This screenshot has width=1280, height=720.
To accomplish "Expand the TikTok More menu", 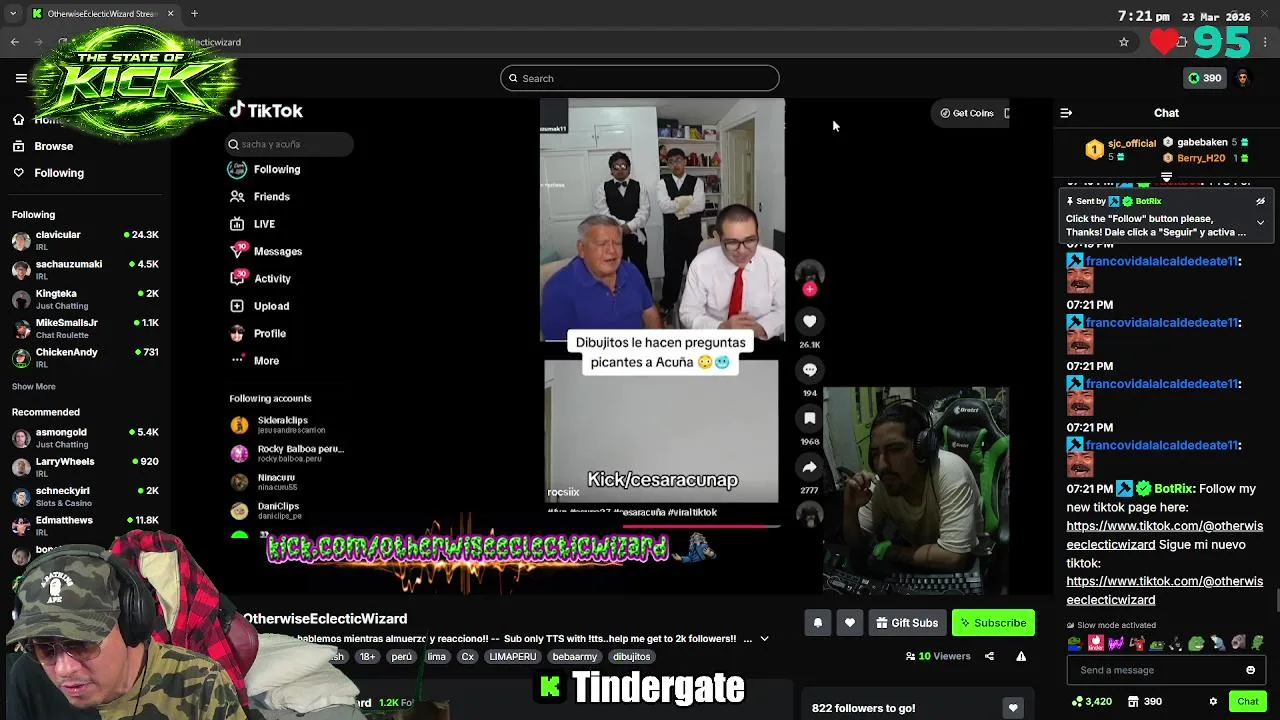I will pos(255,361).
